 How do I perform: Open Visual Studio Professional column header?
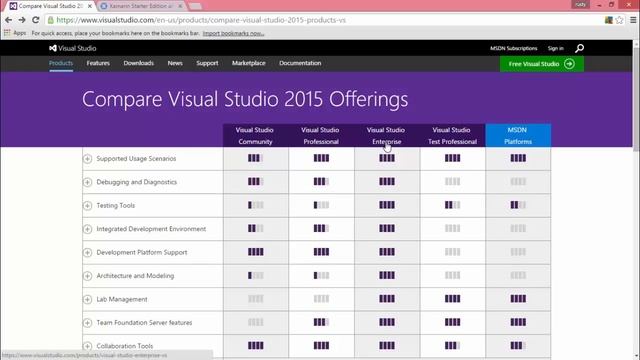click(x=321, y=136)
